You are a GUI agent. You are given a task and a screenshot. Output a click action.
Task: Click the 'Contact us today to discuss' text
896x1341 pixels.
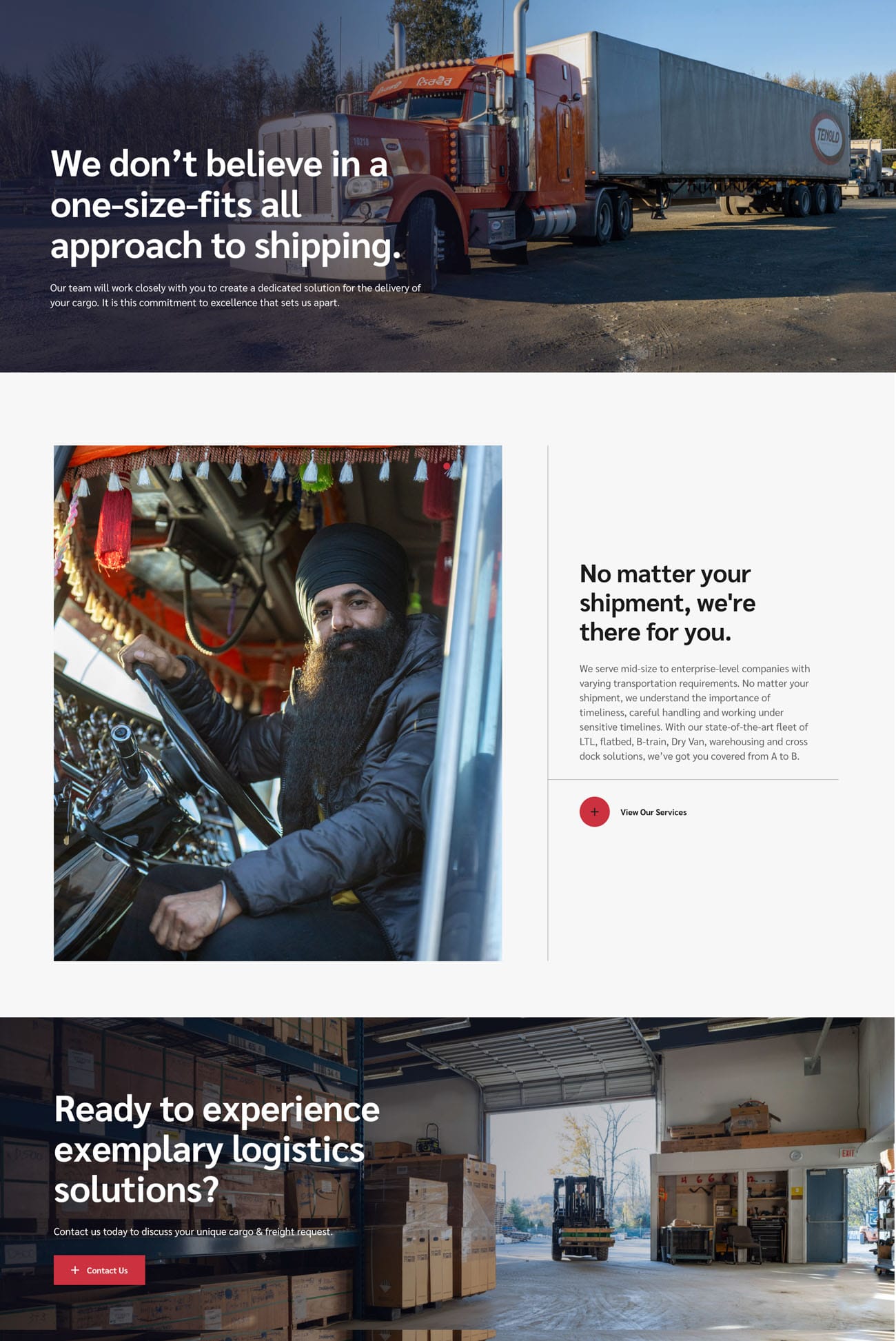[x=193, y=1231]
